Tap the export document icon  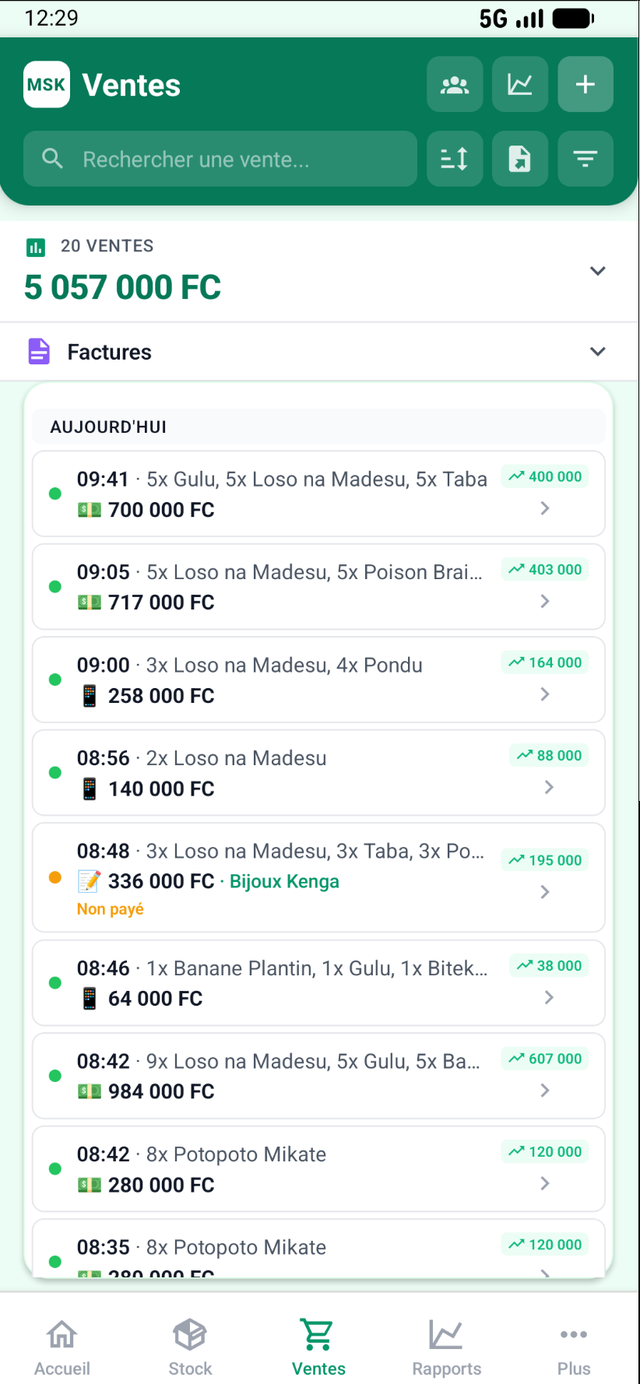(520, 159)
